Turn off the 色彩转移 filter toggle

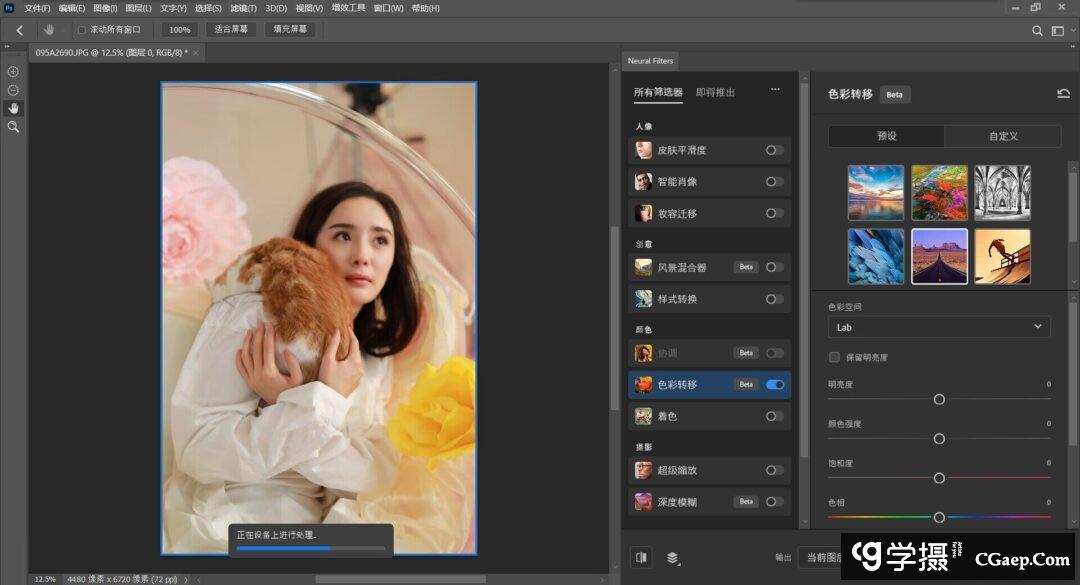(x=774, y=384)
